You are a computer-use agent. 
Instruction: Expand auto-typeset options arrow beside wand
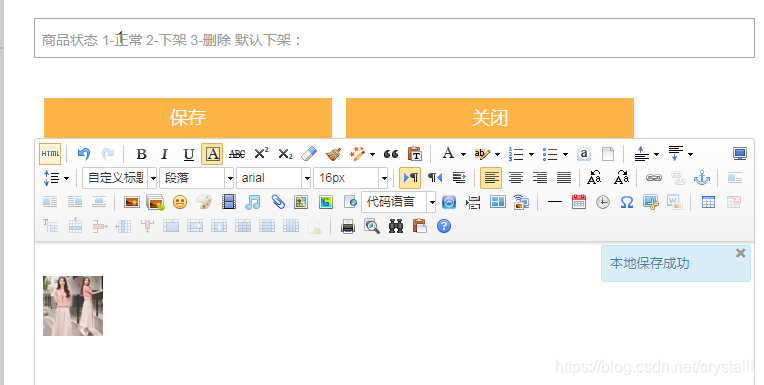pos(372,154)
